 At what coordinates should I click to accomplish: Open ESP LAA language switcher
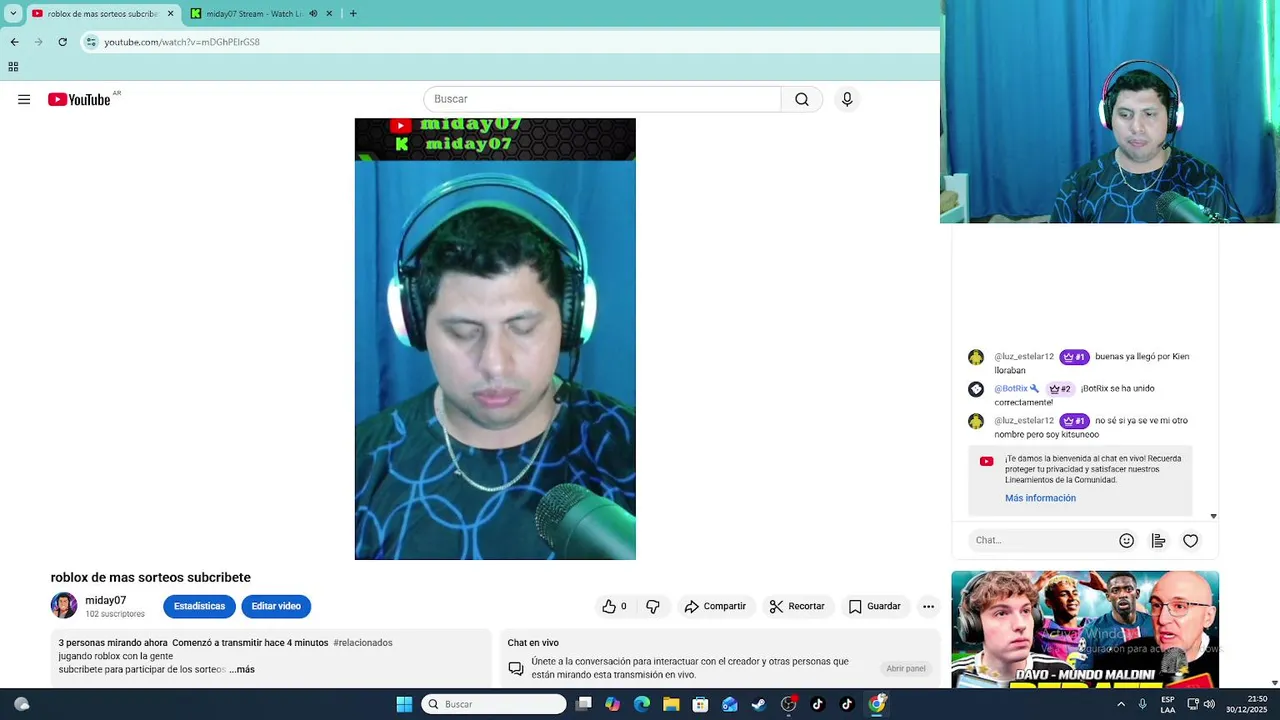coord(1168,704)
